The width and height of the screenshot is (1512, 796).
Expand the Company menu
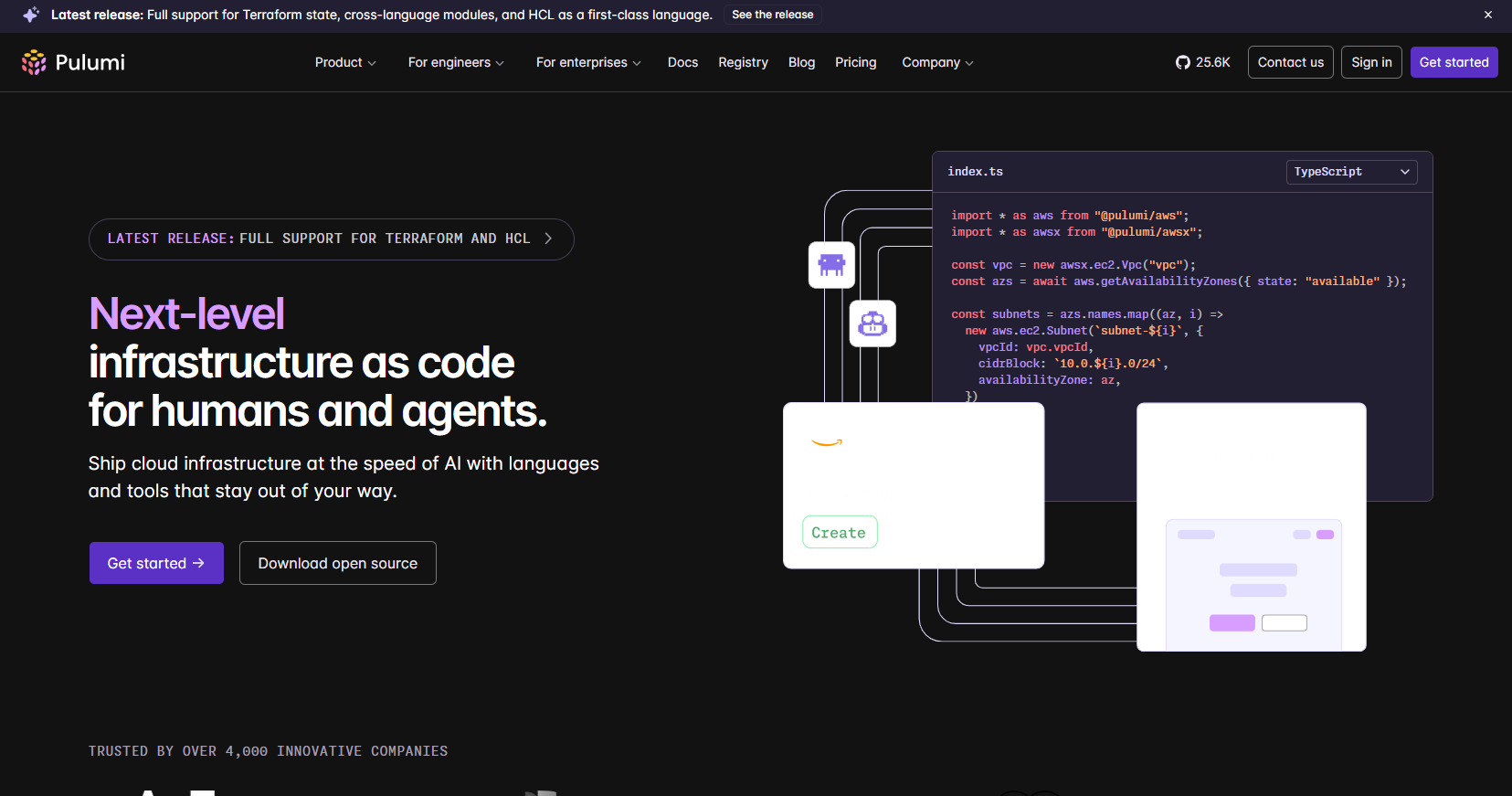coord(937,62)
